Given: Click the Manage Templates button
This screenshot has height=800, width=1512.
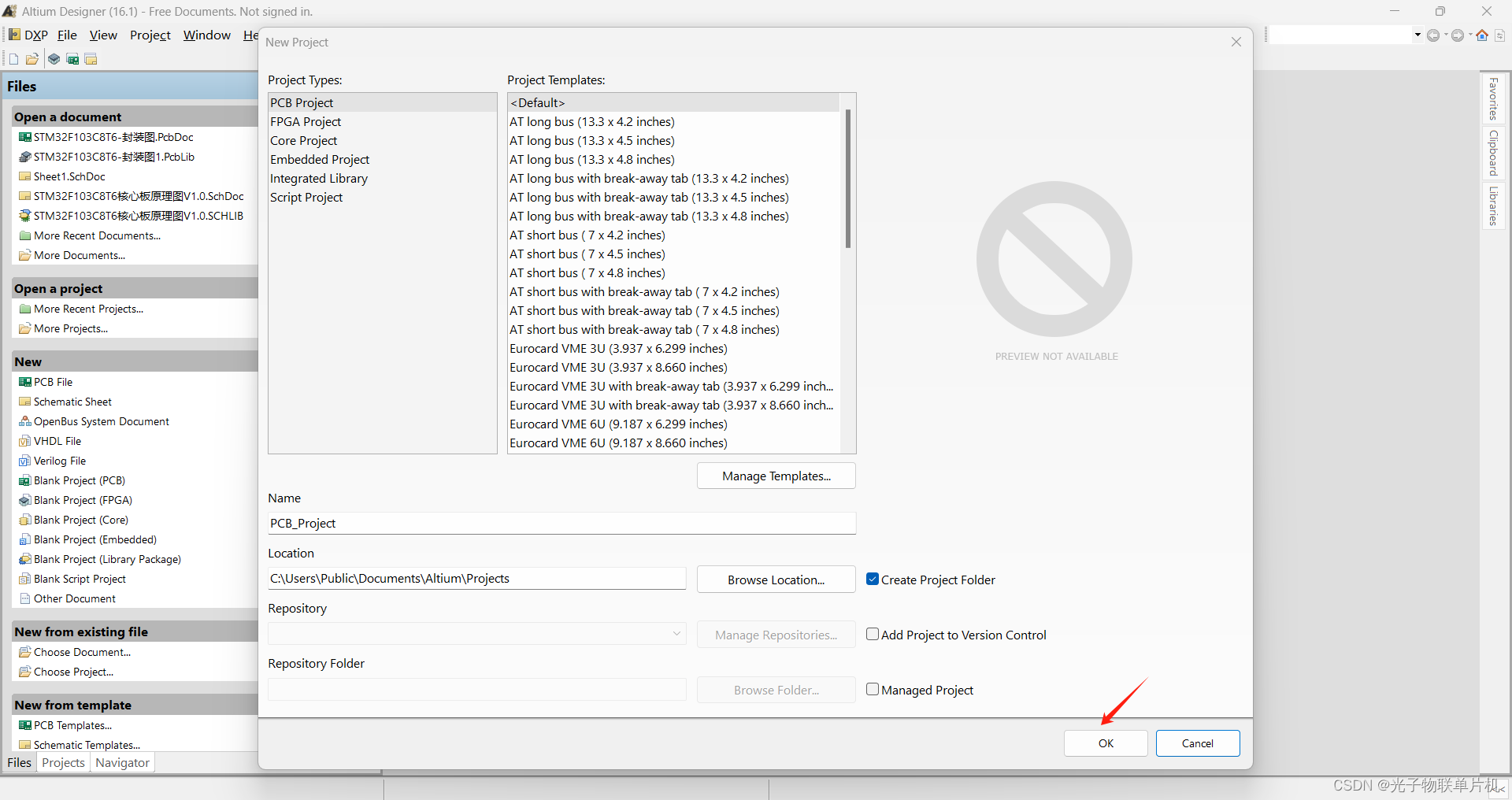Looking at the screenshot, I should (776, 476).
